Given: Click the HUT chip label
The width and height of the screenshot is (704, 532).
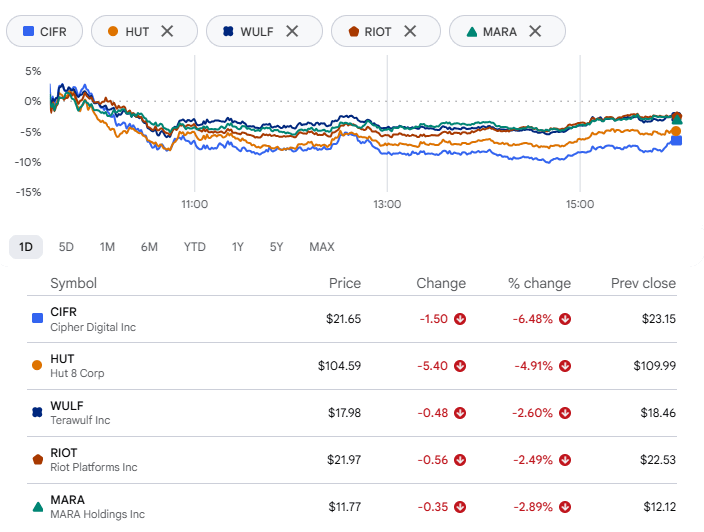Looking at the screenshot, I should (x=137, y=32).
